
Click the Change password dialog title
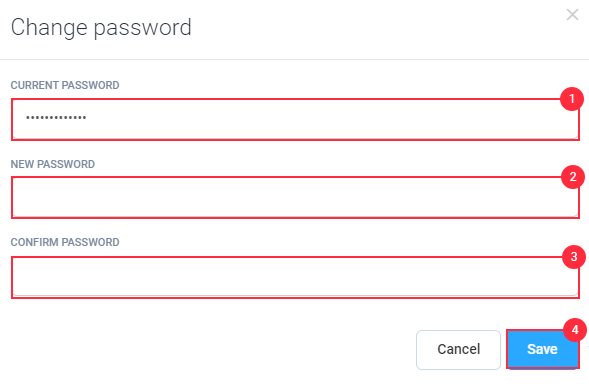click(x=101, y=27)
